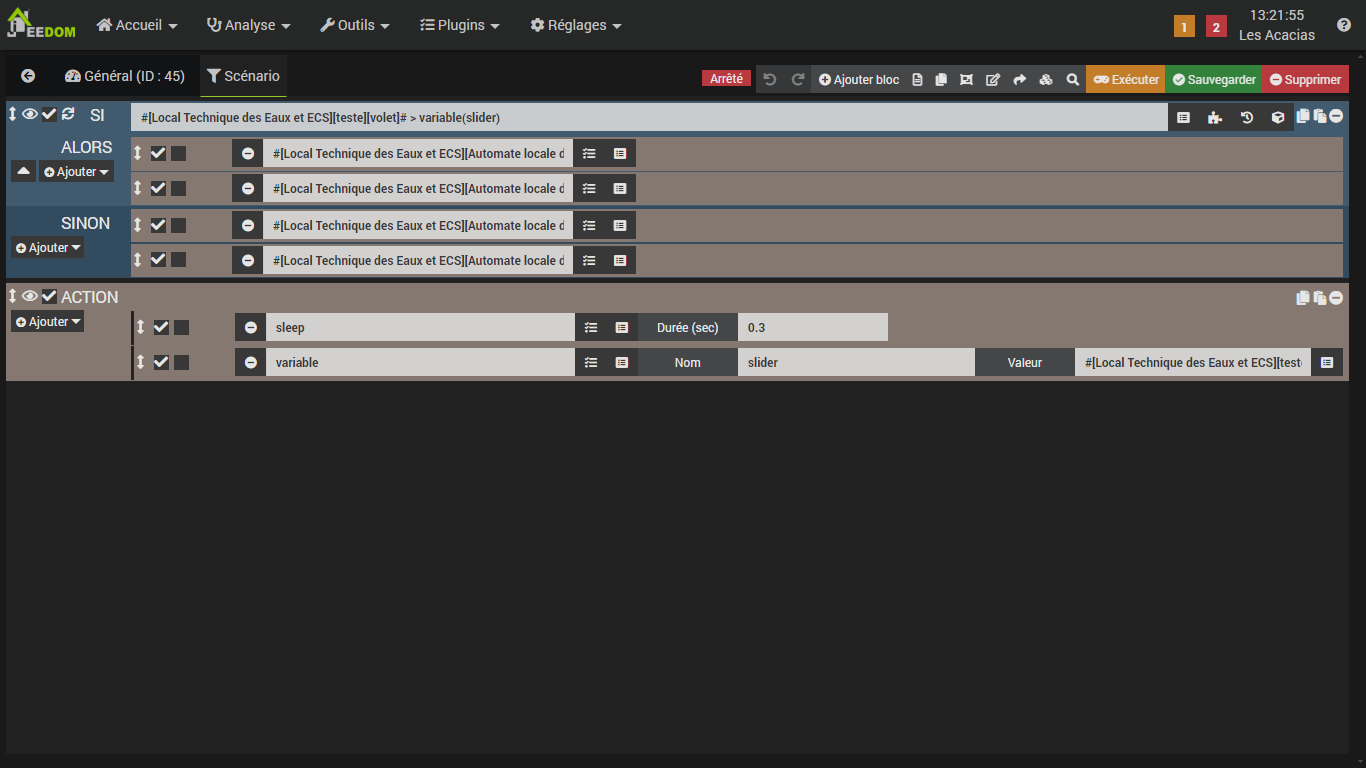Click the Exécuter button
This screenshot has height=768, width=1366.
tap(1125, 79)
